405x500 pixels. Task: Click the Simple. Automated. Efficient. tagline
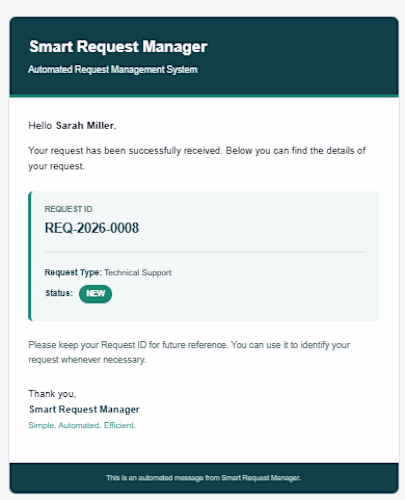pos(82,425)
